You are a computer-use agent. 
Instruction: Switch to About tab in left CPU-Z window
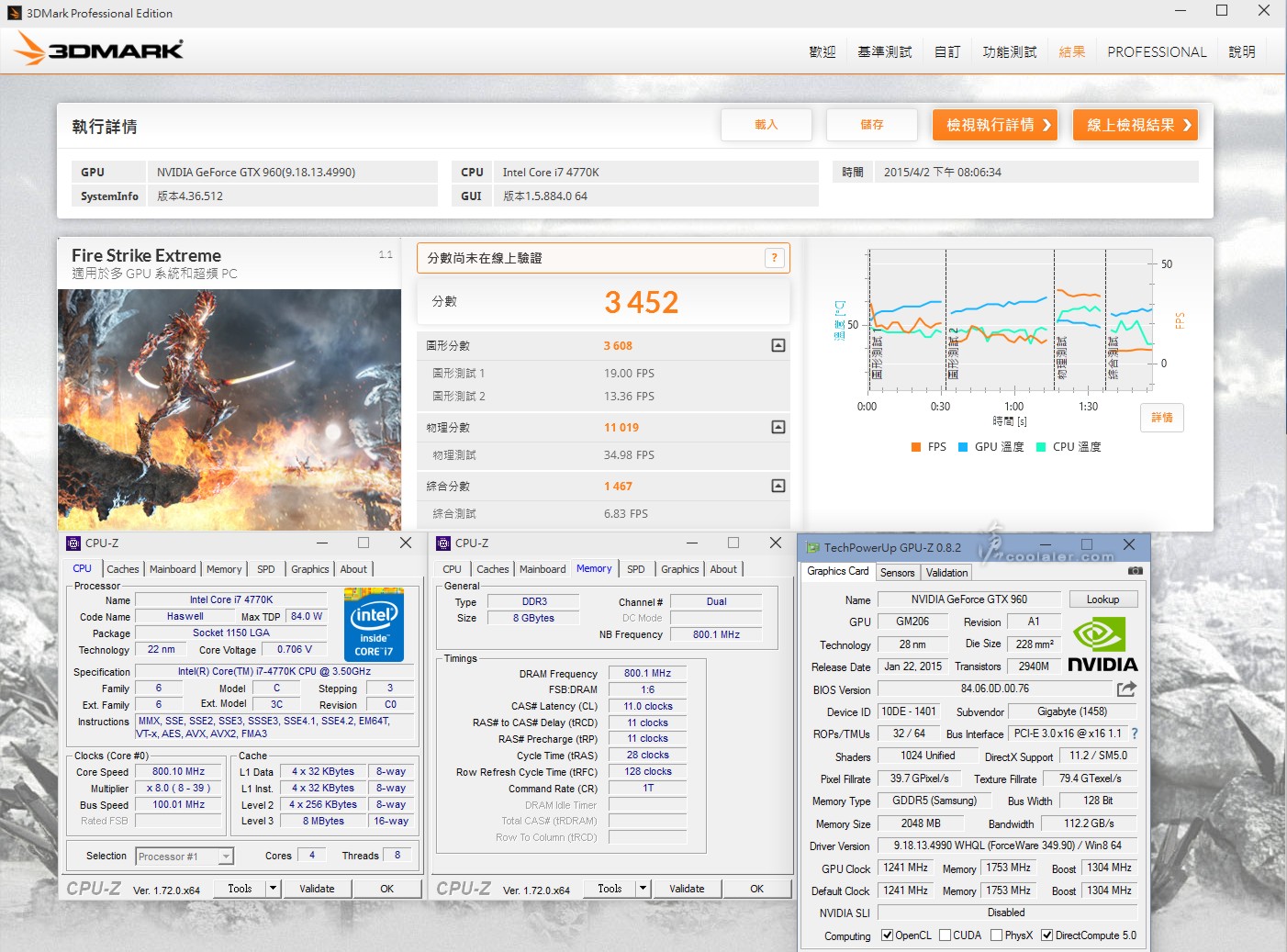click(x=354, y=569)
